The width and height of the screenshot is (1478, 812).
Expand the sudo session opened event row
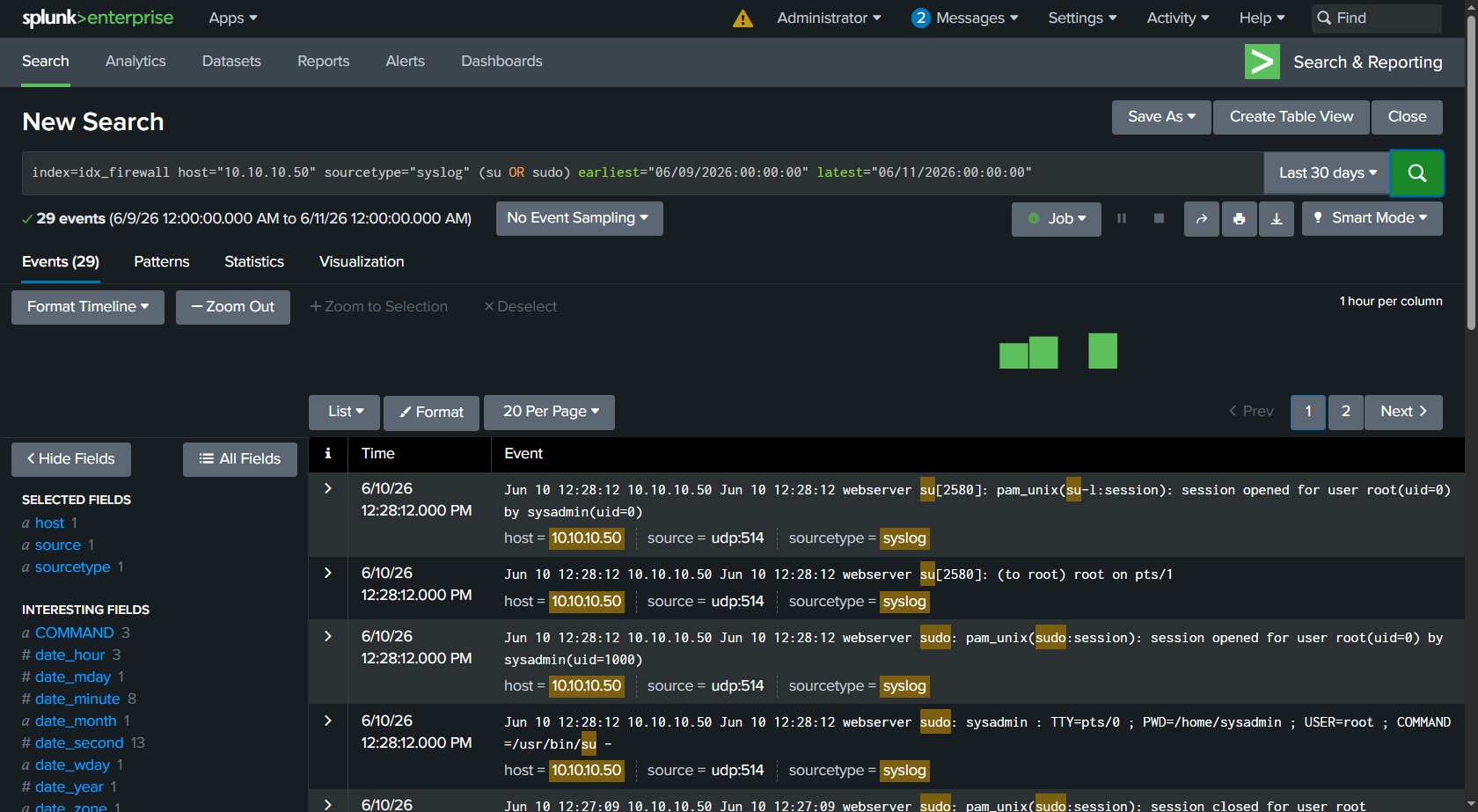click(x=328, y=636)
